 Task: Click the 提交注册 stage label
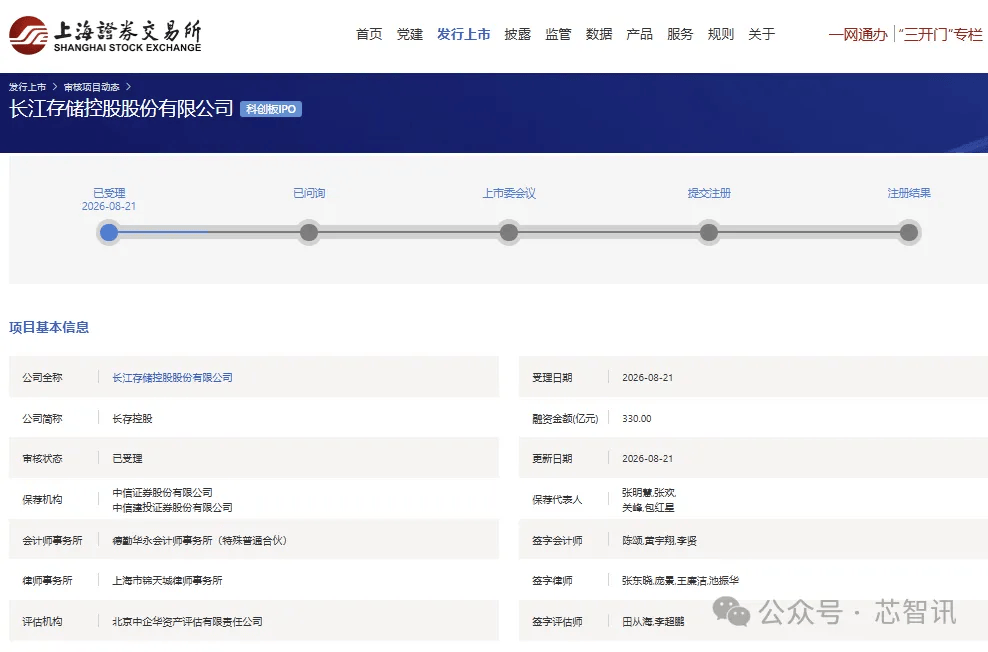pos(709,193)
